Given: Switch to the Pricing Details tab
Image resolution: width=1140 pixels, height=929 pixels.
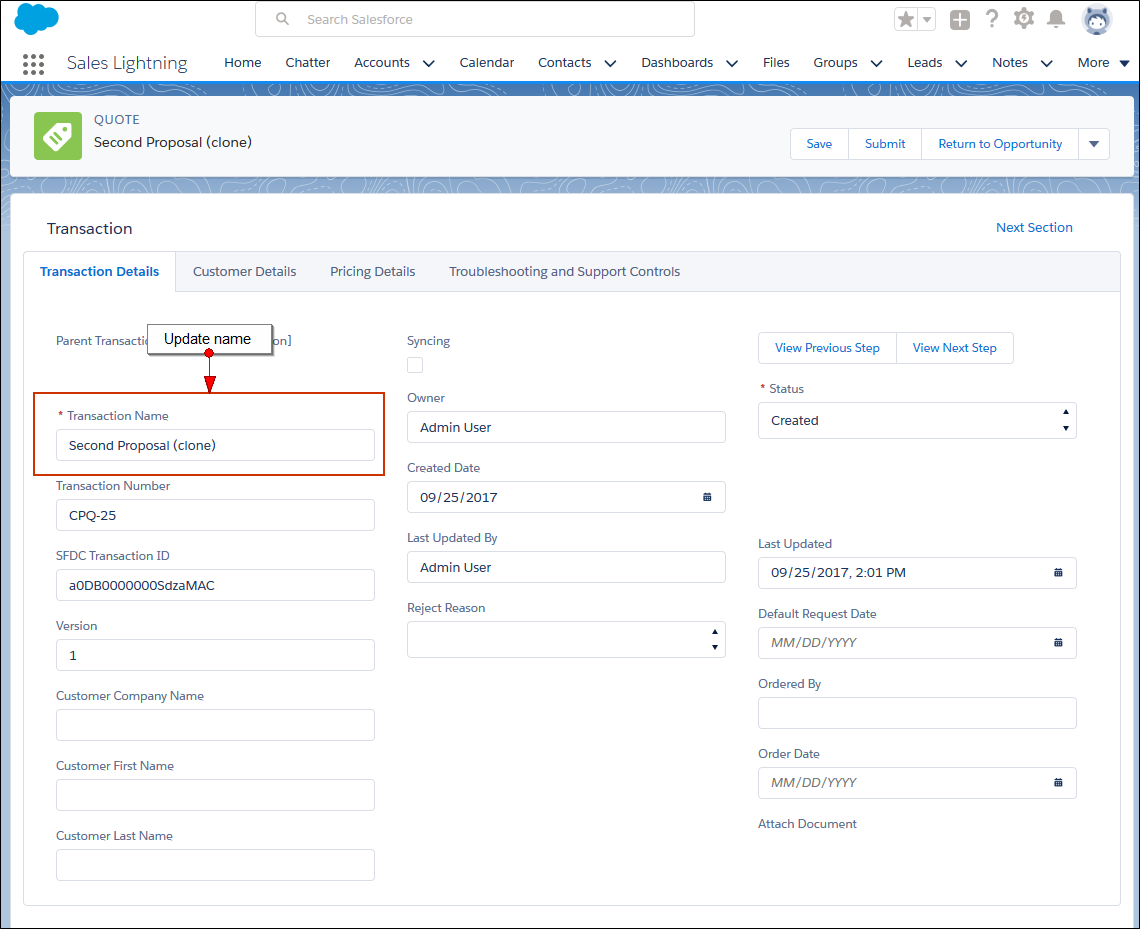Looking at the screenshot, I should [x=372, y=272].
